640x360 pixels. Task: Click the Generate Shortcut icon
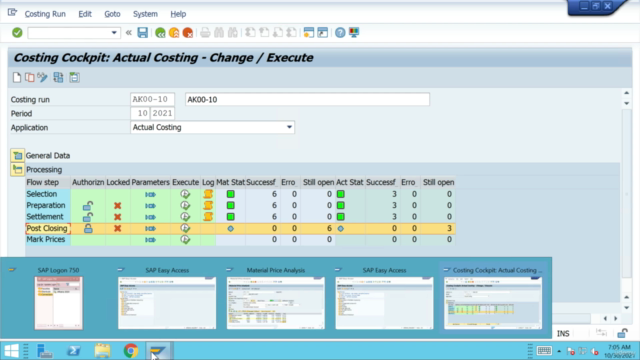322,33
